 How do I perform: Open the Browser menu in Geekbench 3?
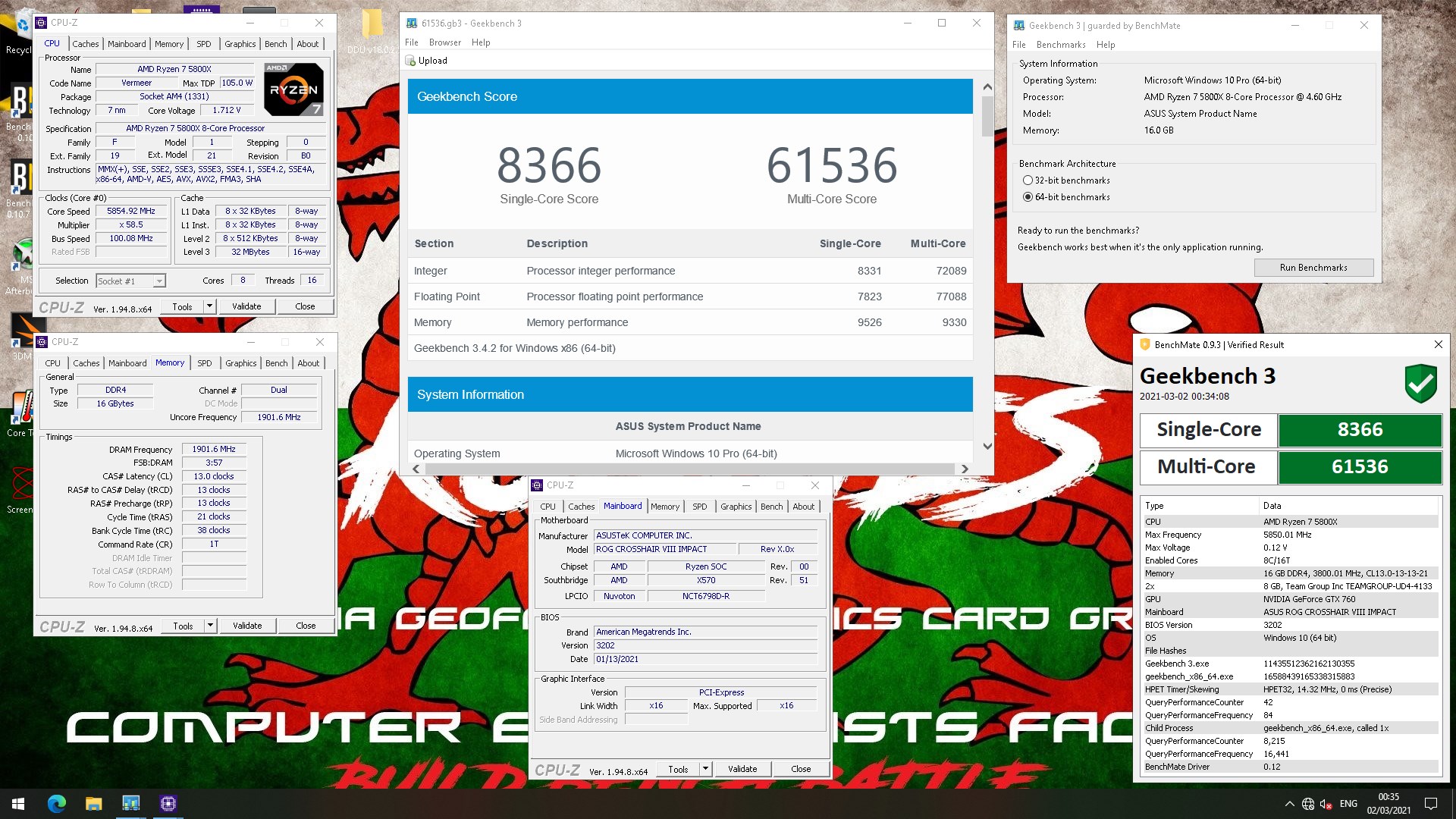(445, 42)
